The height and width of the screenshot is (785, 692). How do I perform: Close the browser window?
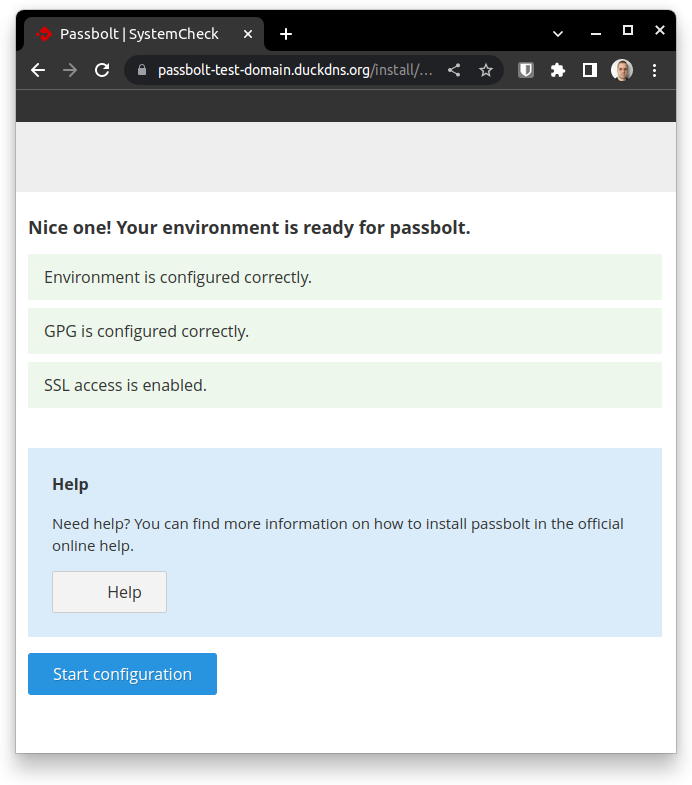tap(660, 31)
